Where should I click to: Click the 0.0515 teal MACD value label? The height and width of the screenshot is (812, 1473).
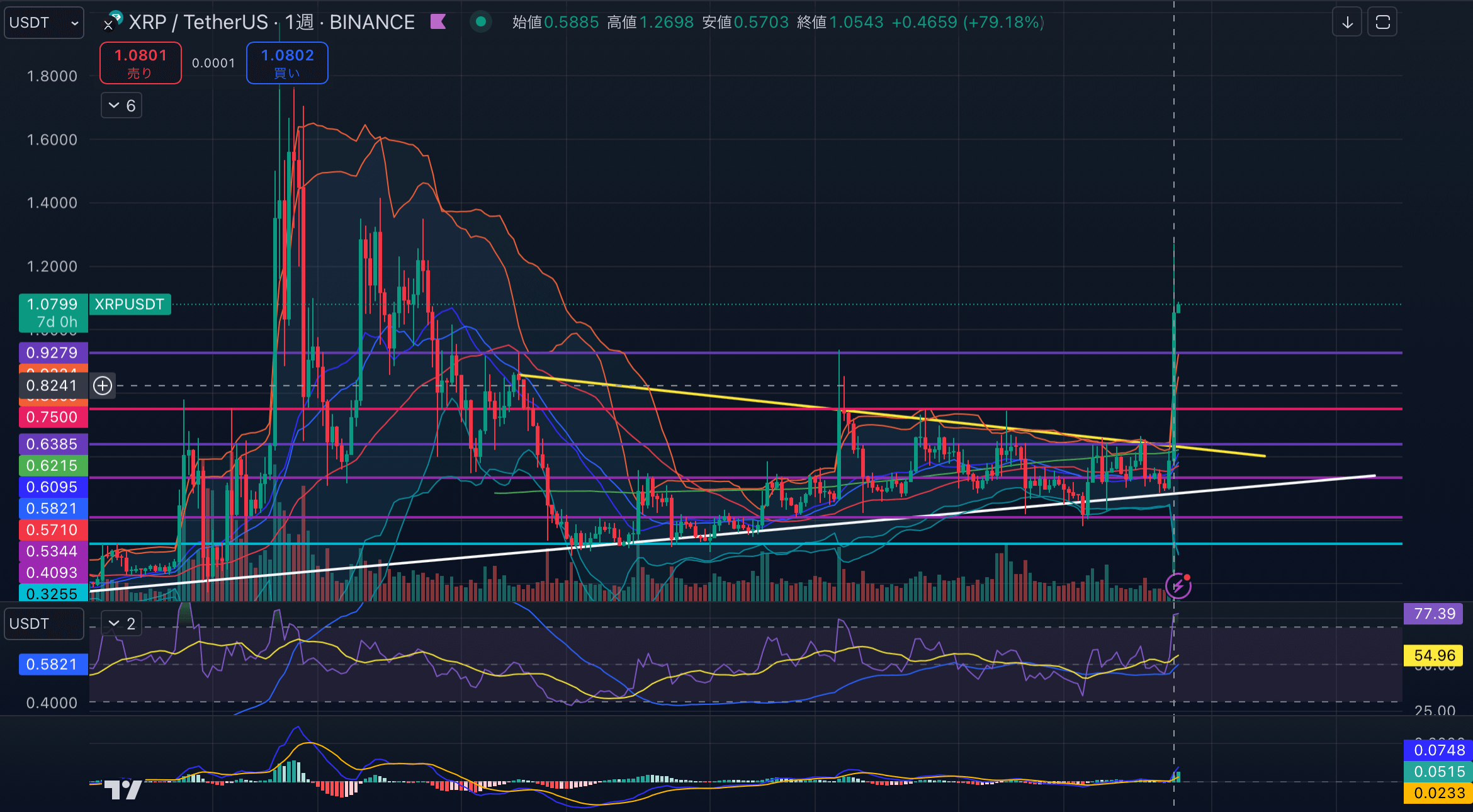pyautogui.click(x=1438, y=771)
